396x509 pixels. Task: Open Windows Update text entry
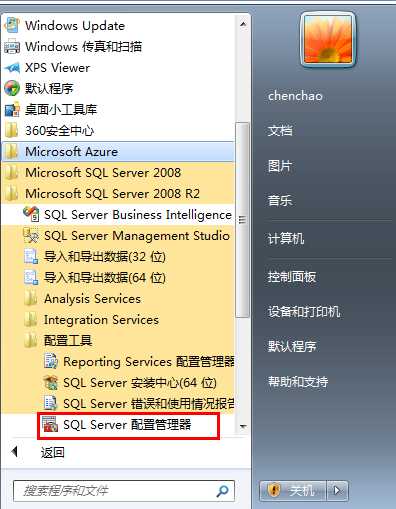[75, 26]
